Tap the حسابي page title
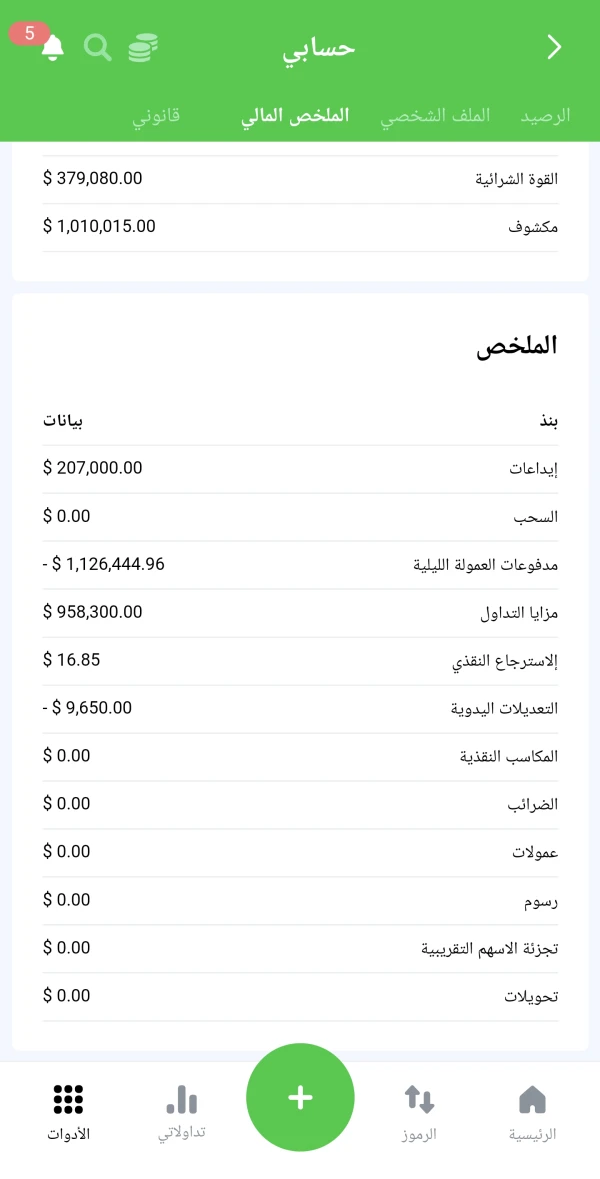Screen dimensions: 600x1179 pos(319,47)
